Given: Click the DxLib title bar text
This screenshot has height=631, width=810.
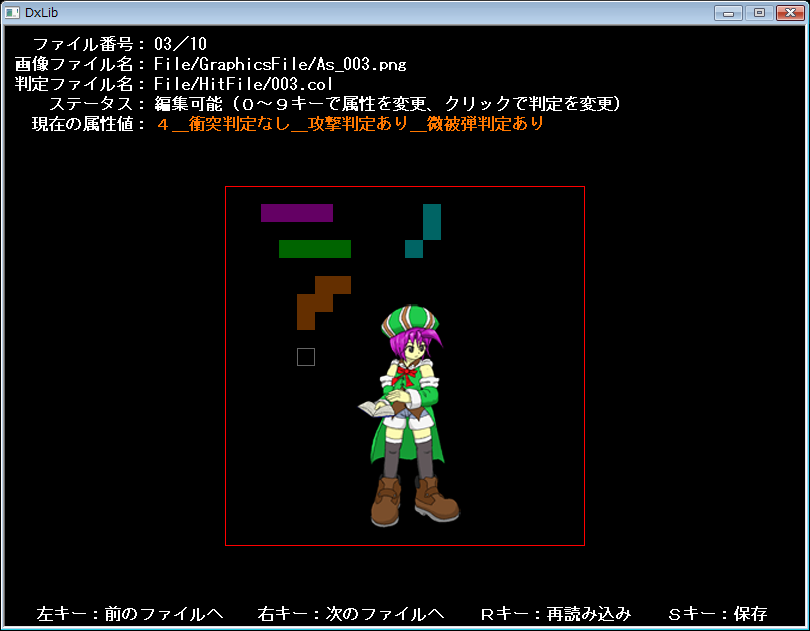Looking at the screenshot, I should click(x=41, y=13).
